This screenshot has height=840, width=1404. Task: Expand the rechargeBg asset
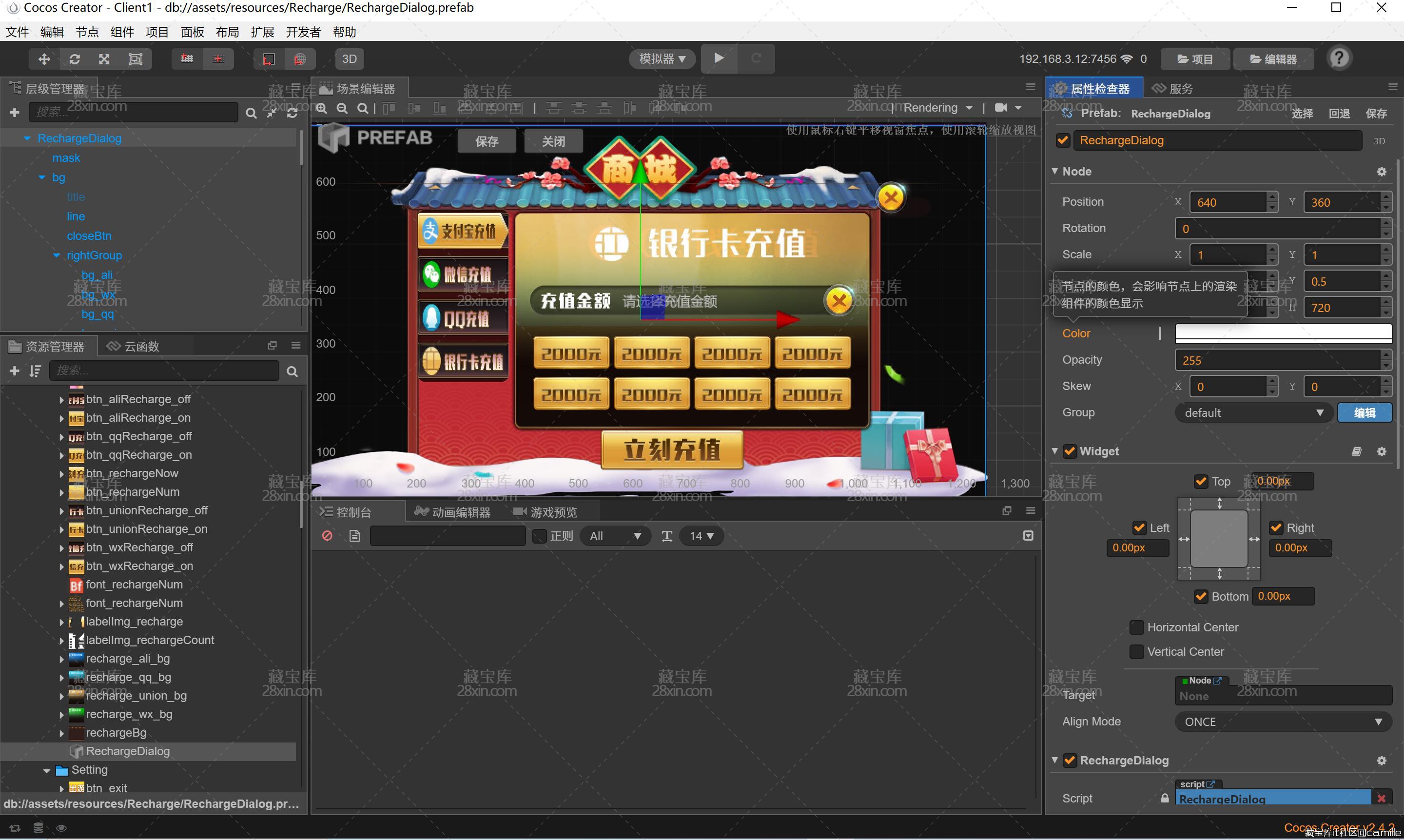pyautogui.click(x=61, y=733)
